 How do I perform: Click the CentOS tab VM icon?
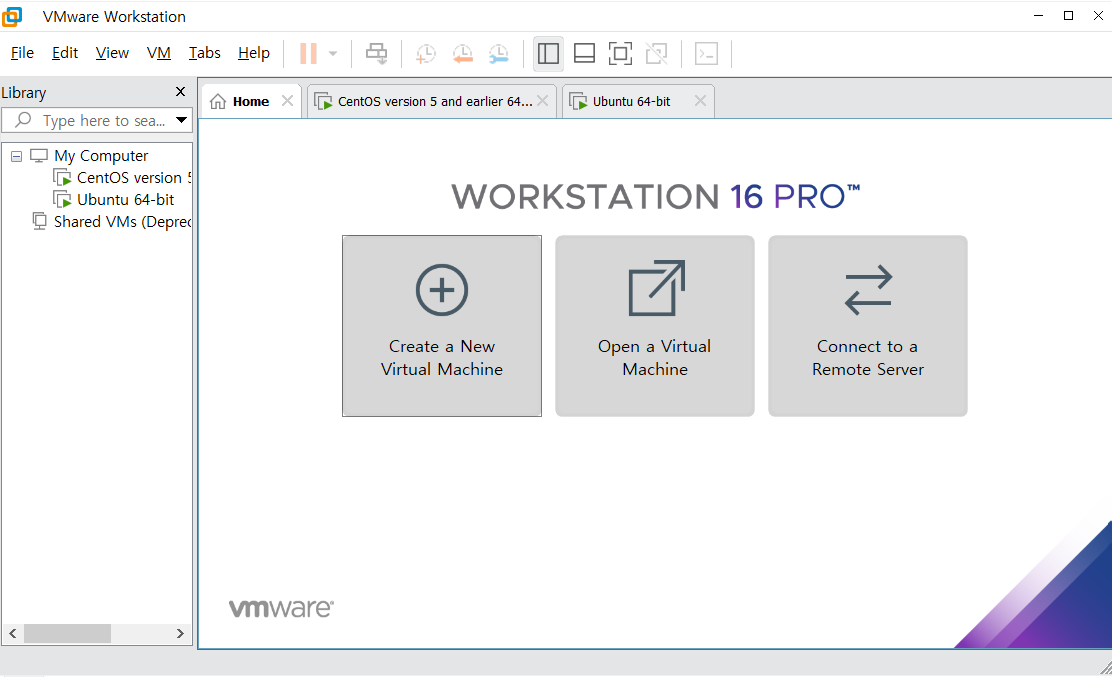[x=323, y=101]
